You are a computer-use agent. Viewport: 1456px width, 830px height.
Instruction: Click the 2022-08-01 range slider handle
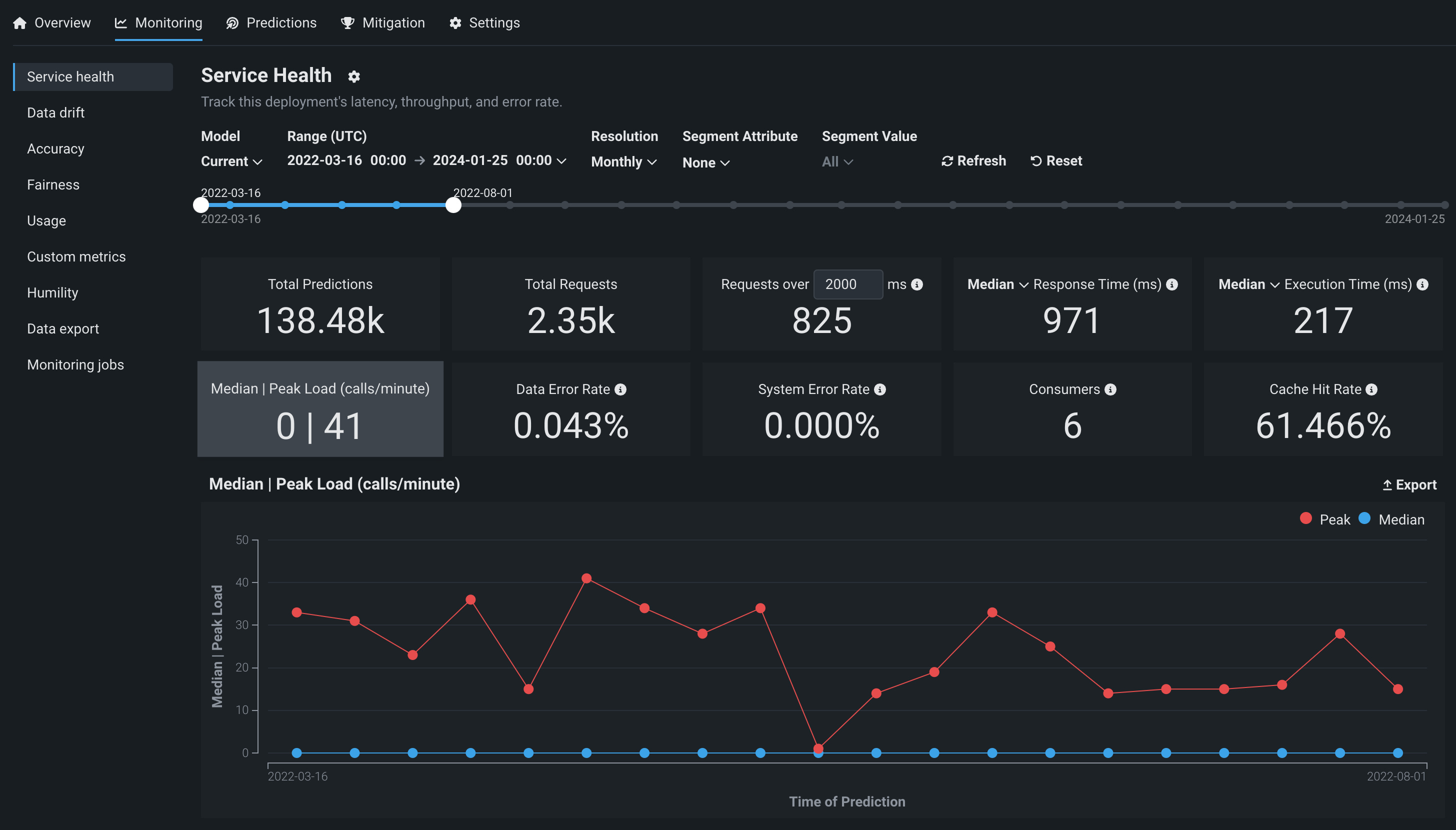click(x=453, y=205)
